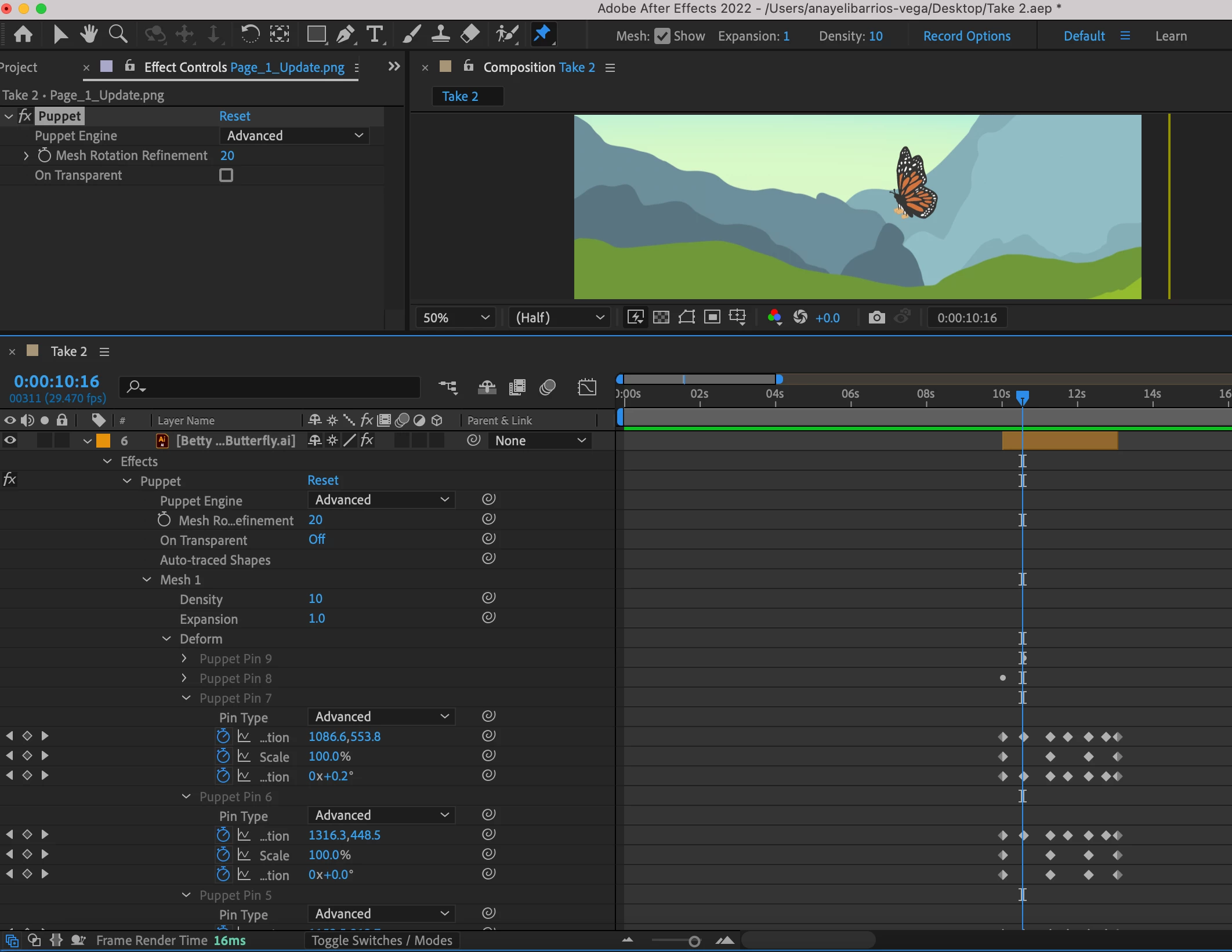Click the timeline zoom slider handle
The image size is (1232, 952).
pyautogui.click(x=694, y=941)
